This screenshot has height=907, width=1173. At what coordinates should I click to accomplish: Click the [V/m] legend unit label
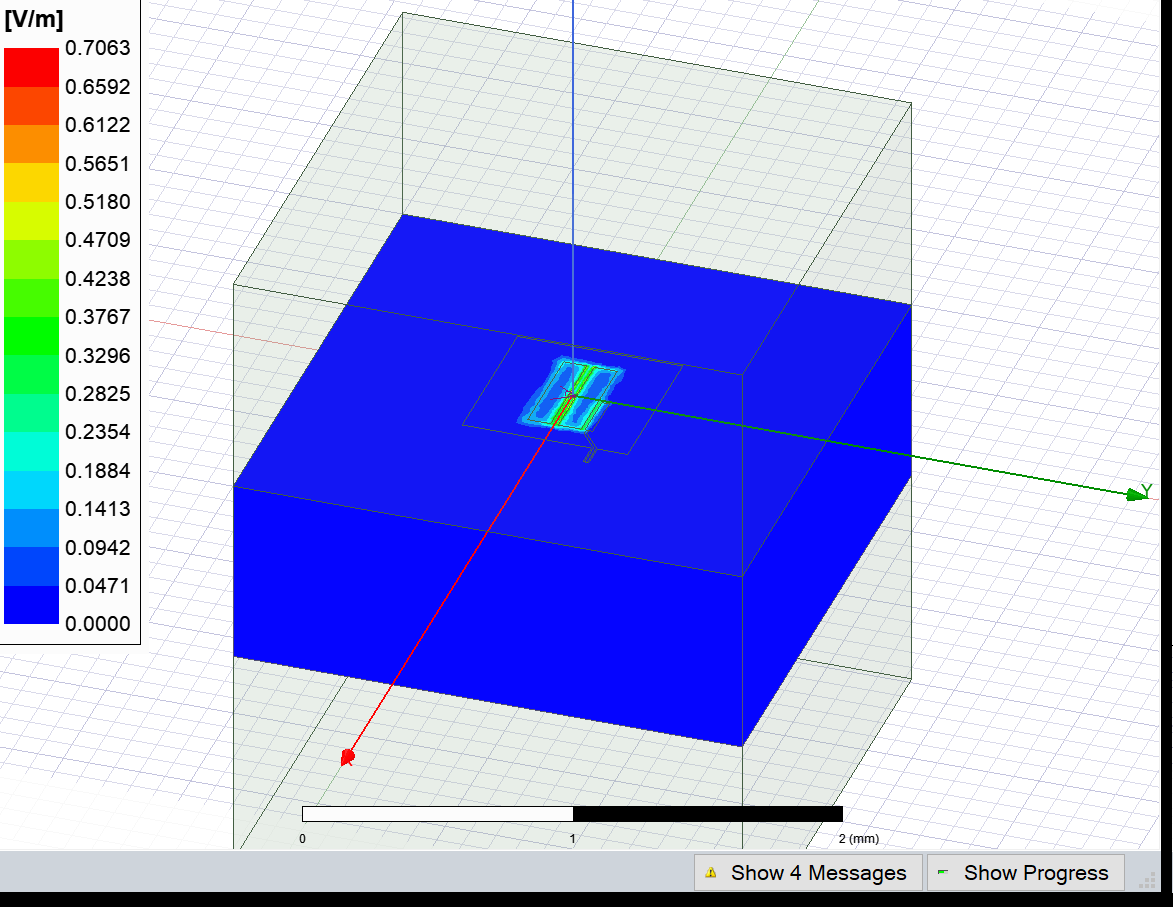tap(34, 19)
